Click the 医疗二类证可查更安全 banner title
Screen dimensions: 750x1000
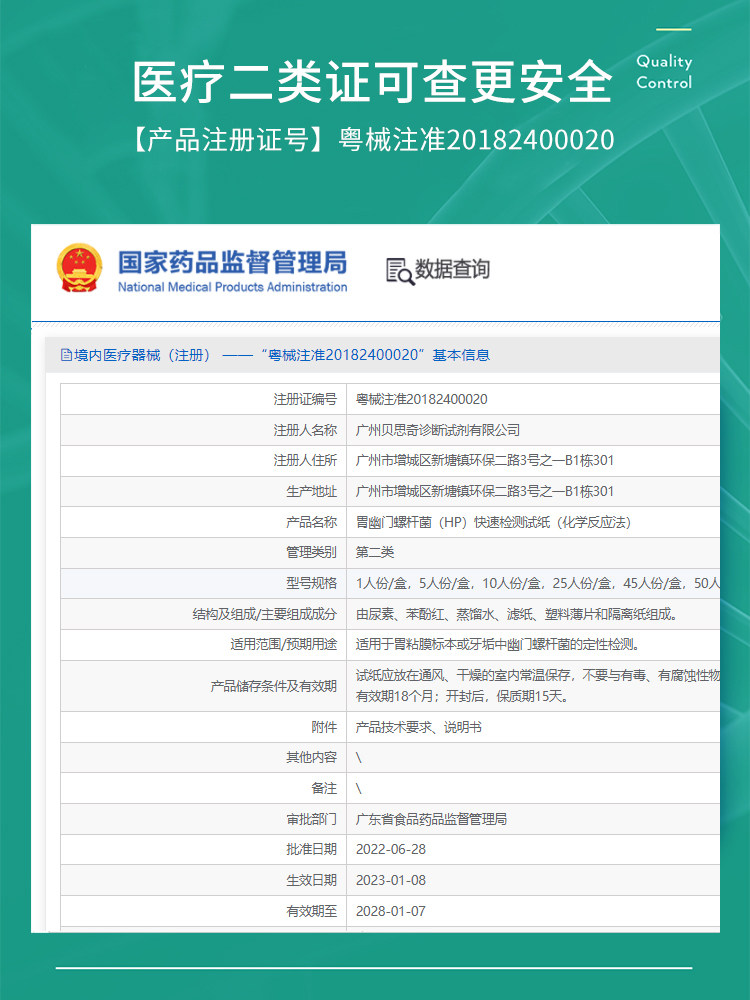coord(372,81)
